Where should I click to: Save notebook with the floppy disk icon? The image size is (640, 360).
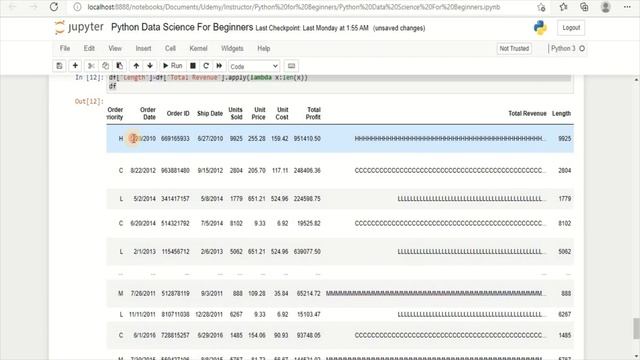(59, 66)
